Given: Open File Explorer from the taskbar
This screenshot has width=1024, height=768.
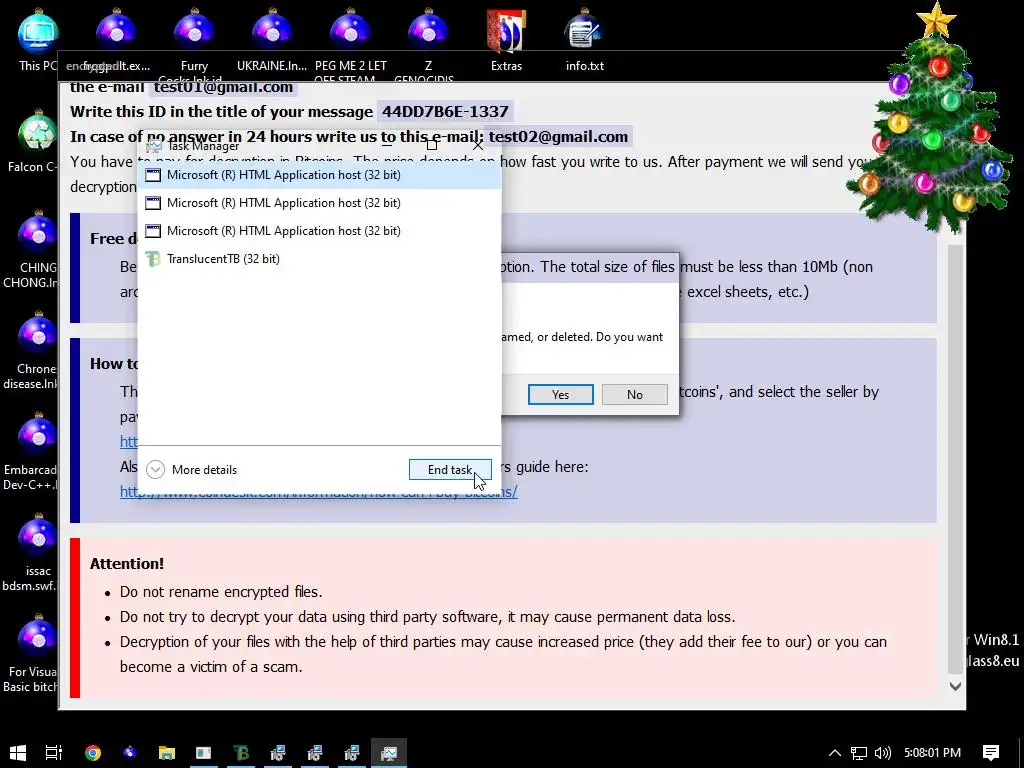Looking at the screenshot, I should click(x=167, y=752).
